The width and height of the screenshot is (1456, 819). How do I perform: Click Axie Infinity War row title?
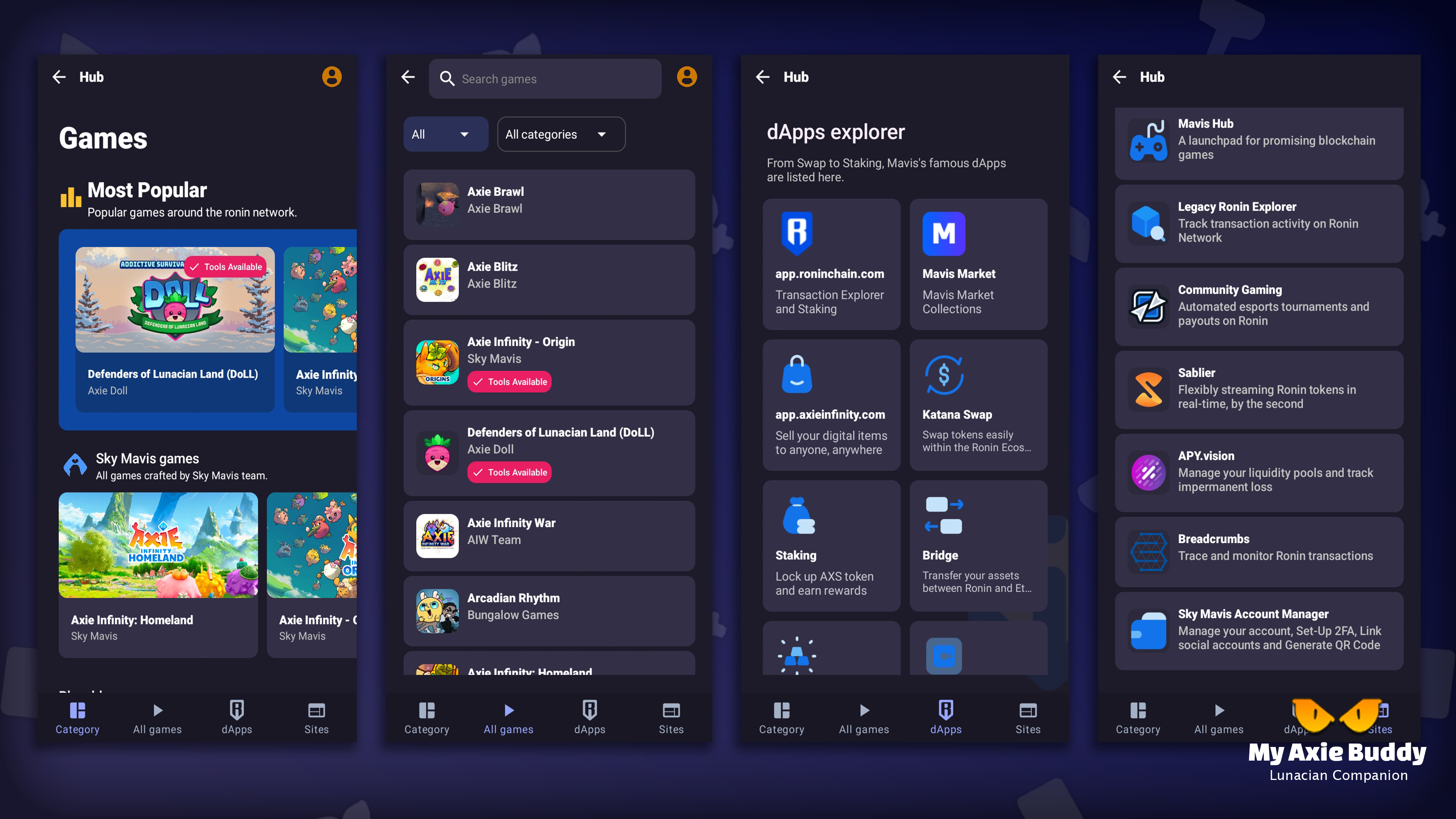point(511,523)
